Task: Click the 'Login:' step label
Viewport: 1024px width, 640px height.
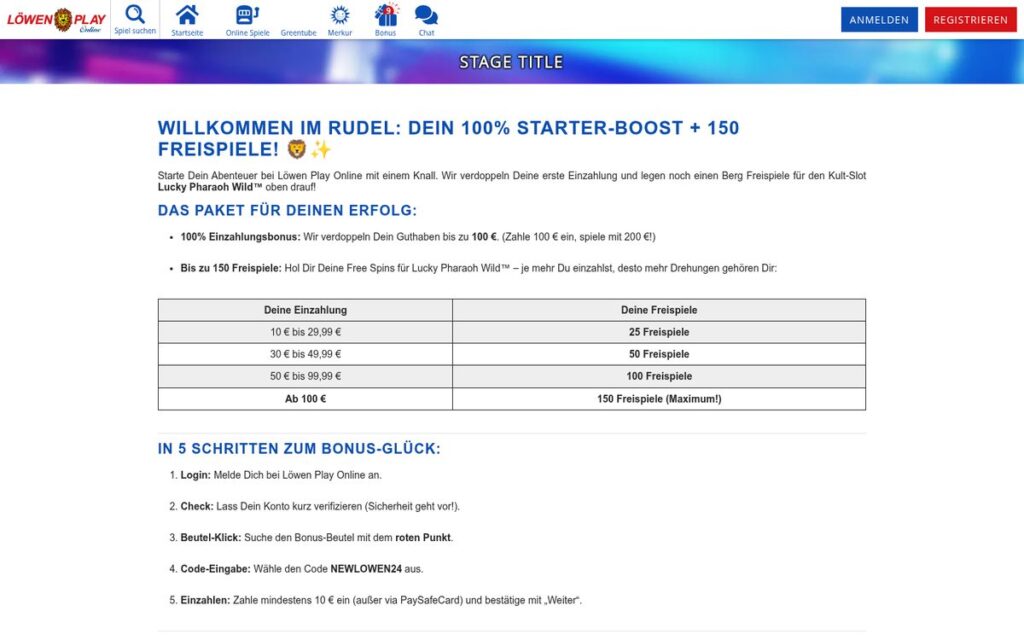Action: [195, 475]
